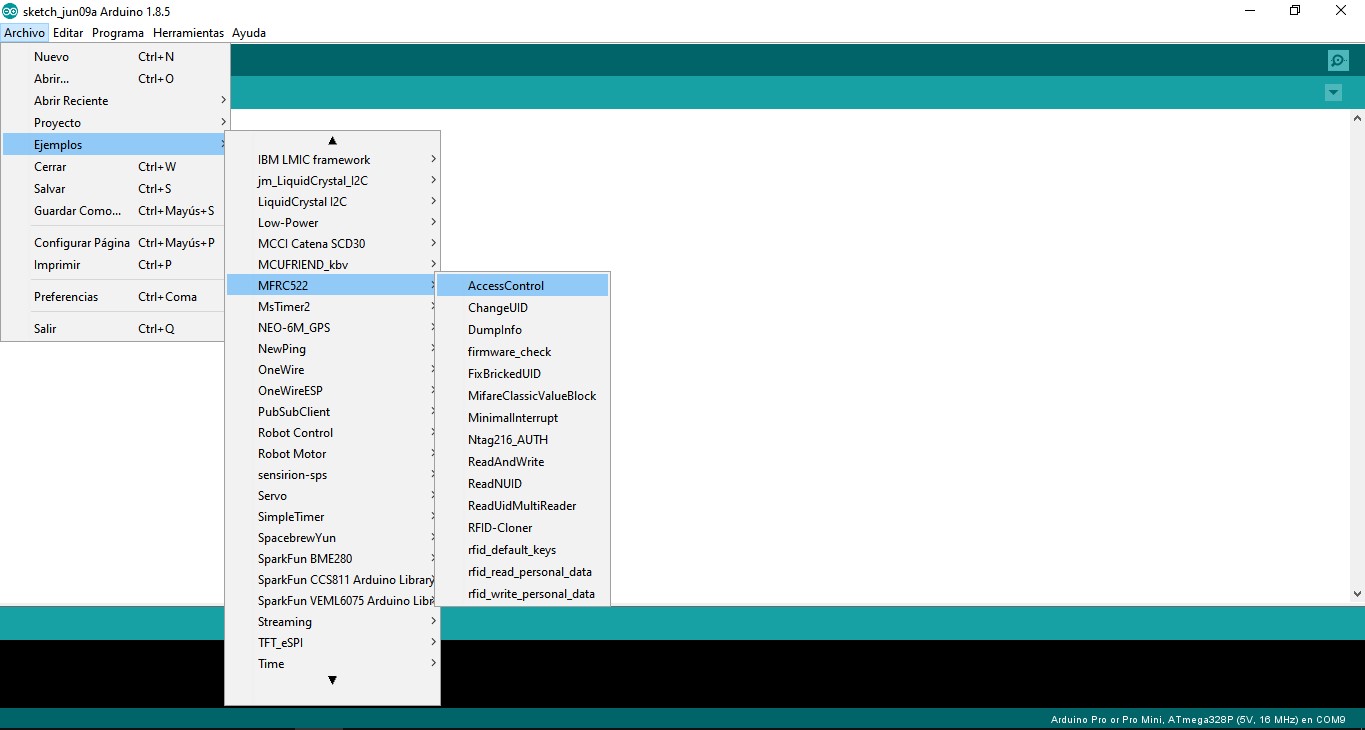Click the Arduino logo in the title bar
The height and width of the screenshot is (730, 1365).
tap(10, 11)
